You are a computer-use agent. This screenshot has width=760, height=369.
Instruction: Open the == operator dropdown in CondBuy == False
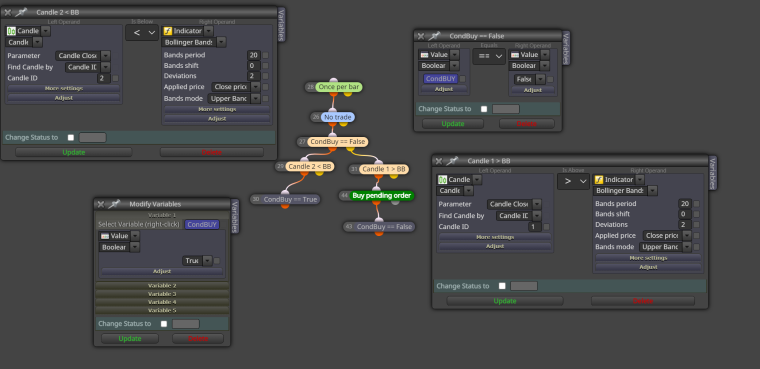pyautogui.click(x=489, y=56)
